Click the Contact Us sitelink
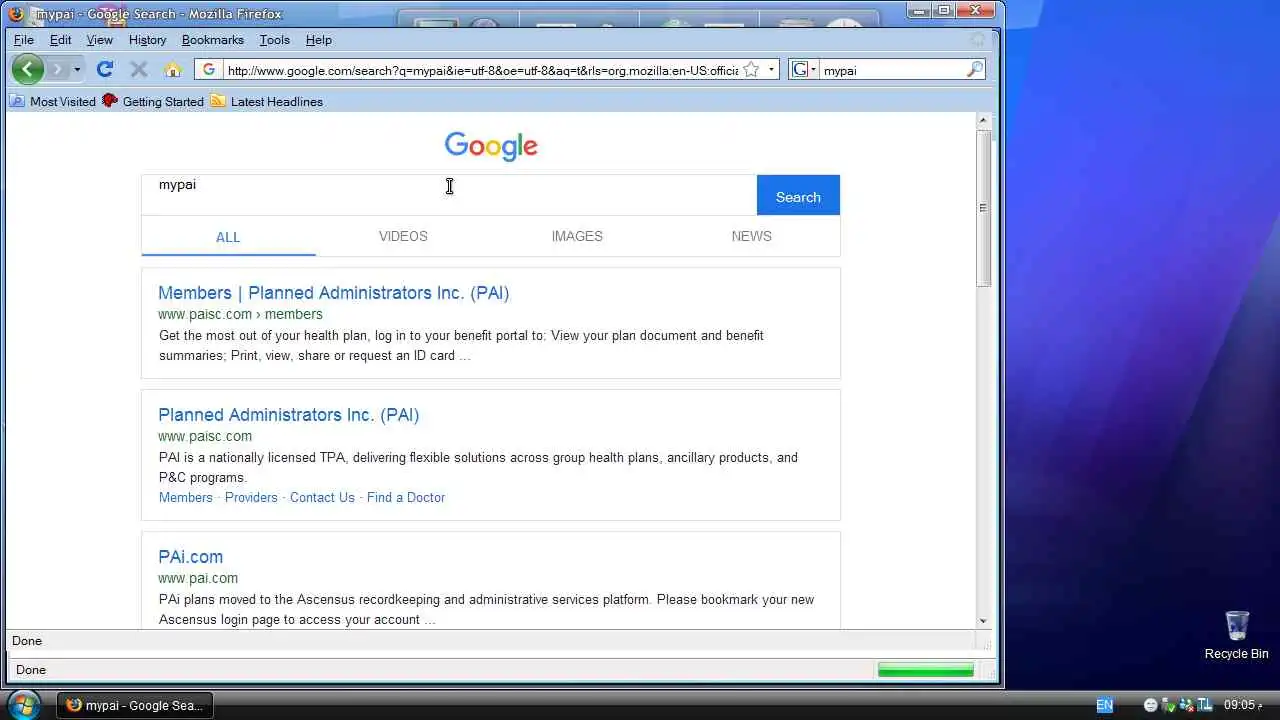 [x=322, y=497]
